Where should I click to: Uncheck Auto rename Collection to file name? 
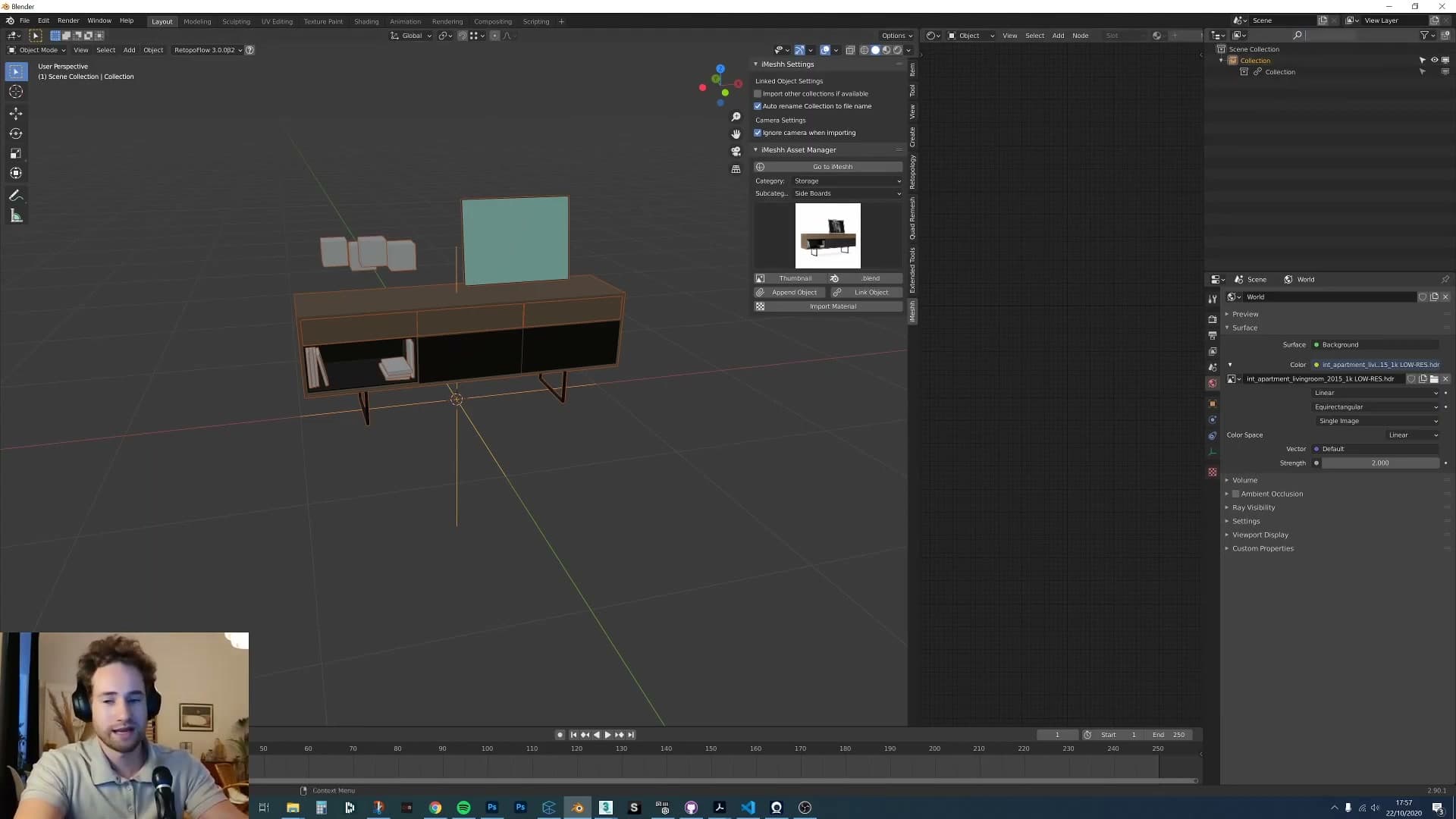(758, 106)
